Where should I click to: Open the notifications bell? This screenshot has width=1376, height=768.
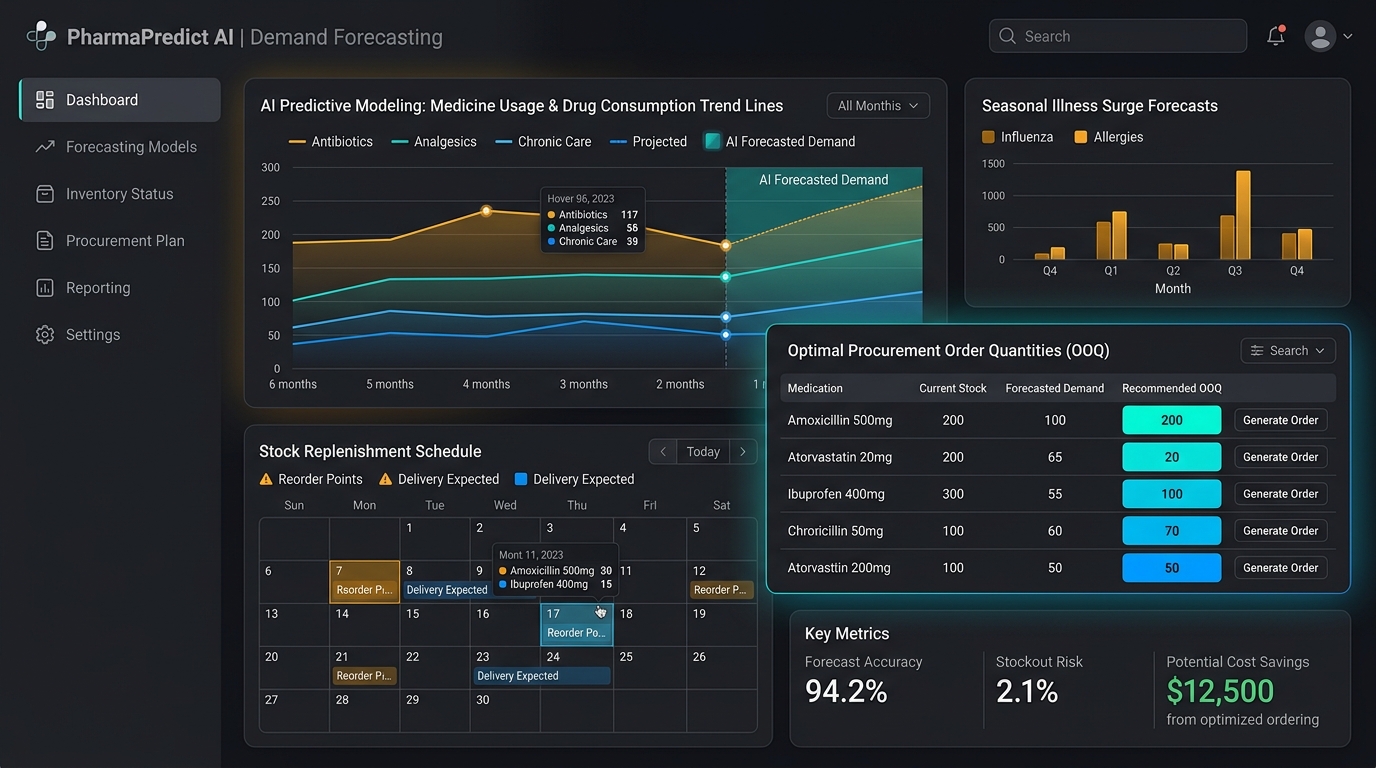click(1276, 36)
